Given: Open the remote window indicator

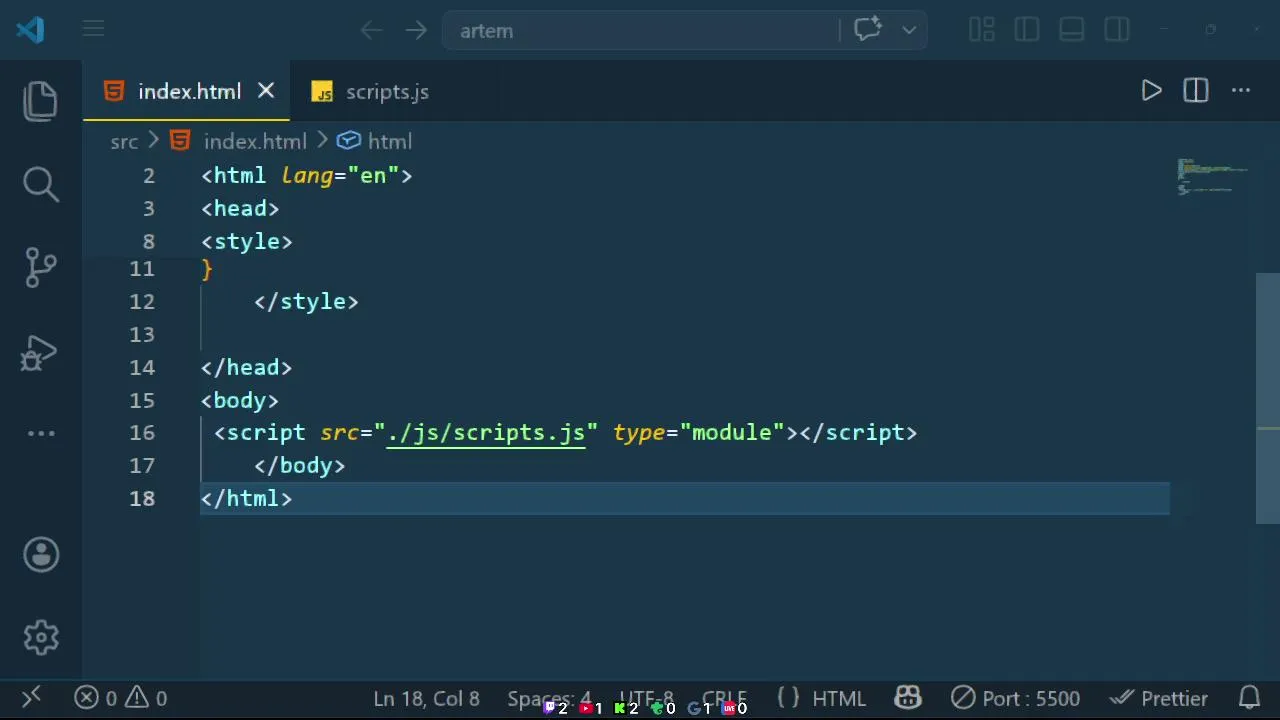Looking at the screenshot, I should (31, 698).
